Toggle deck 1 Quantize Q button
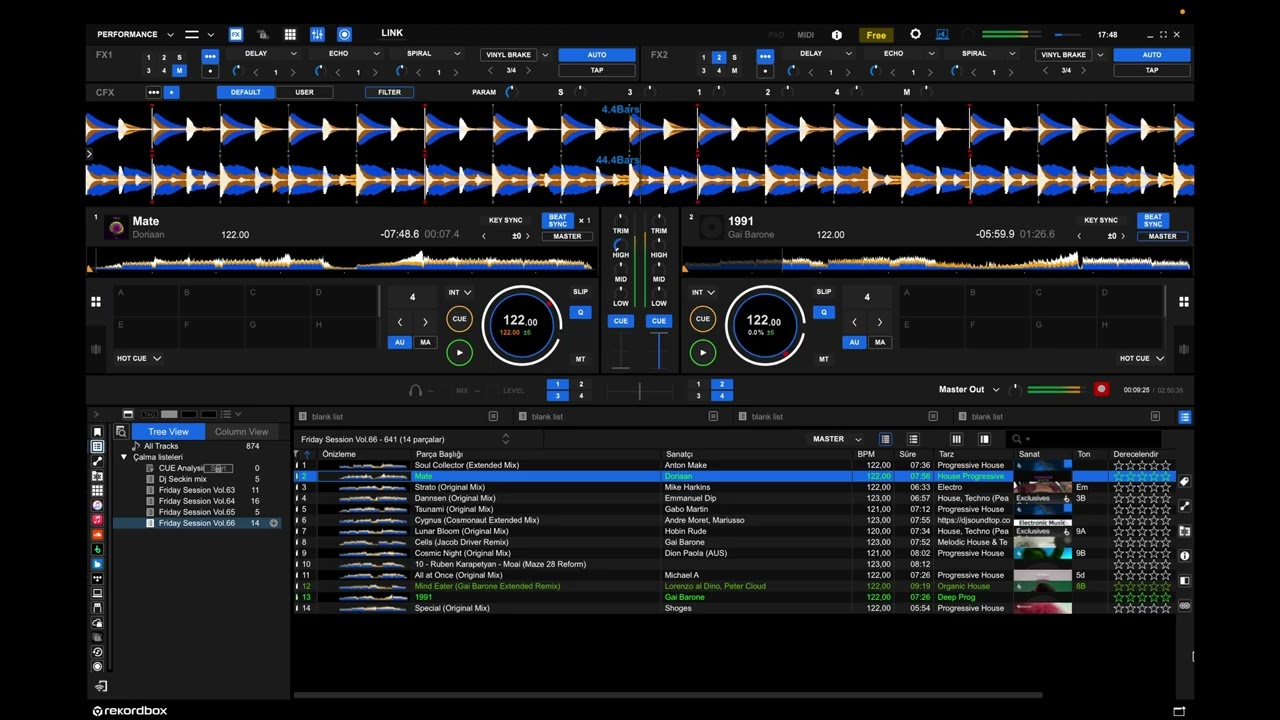 point(580,312)
